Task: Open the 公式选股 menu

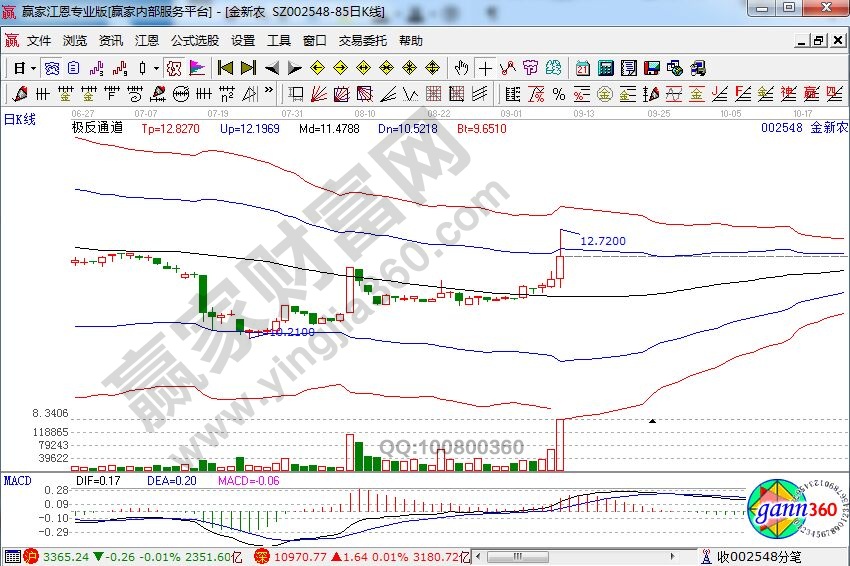Action: tap(195, 41)
